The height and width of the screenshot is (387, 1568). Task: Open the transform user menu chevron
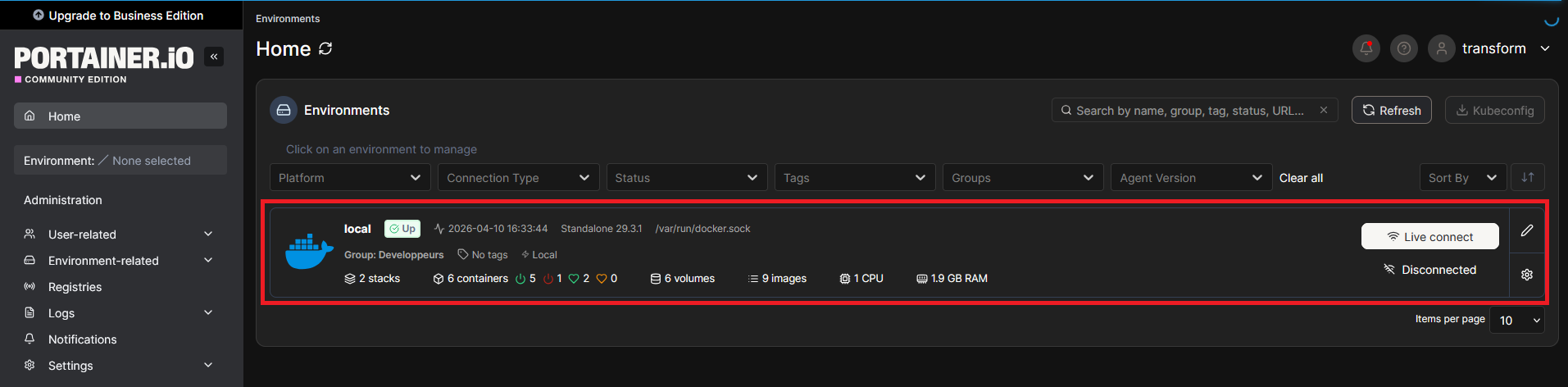point(1545,48)
